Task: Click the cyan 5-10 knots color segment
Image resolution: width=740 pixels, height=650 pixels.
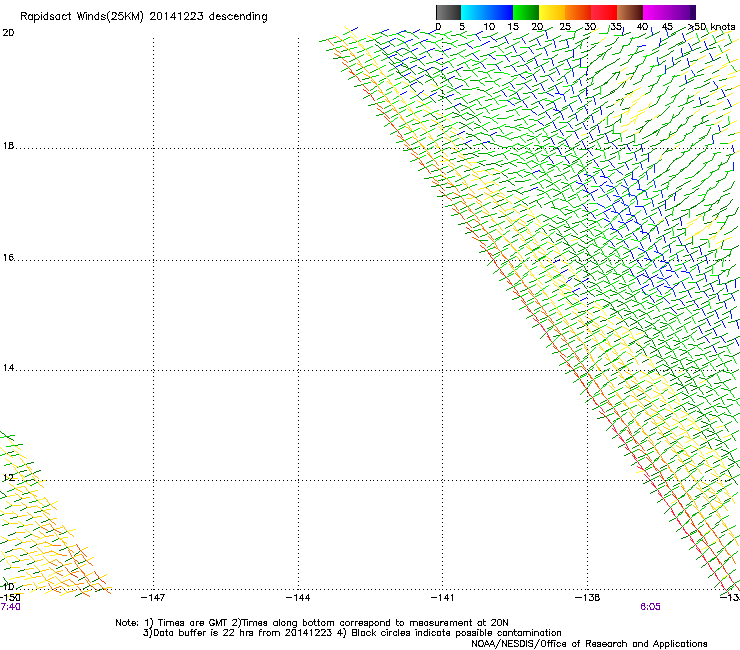Action: [474, 12]
